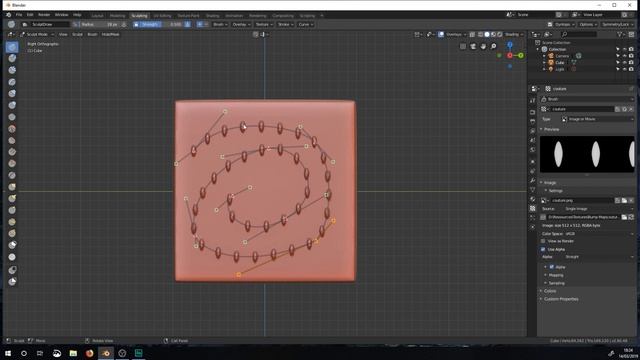The width and height of the screenshot is (640, 360).
Task: Open the Source dropdown (Single Image)
Action: [598, 209]
